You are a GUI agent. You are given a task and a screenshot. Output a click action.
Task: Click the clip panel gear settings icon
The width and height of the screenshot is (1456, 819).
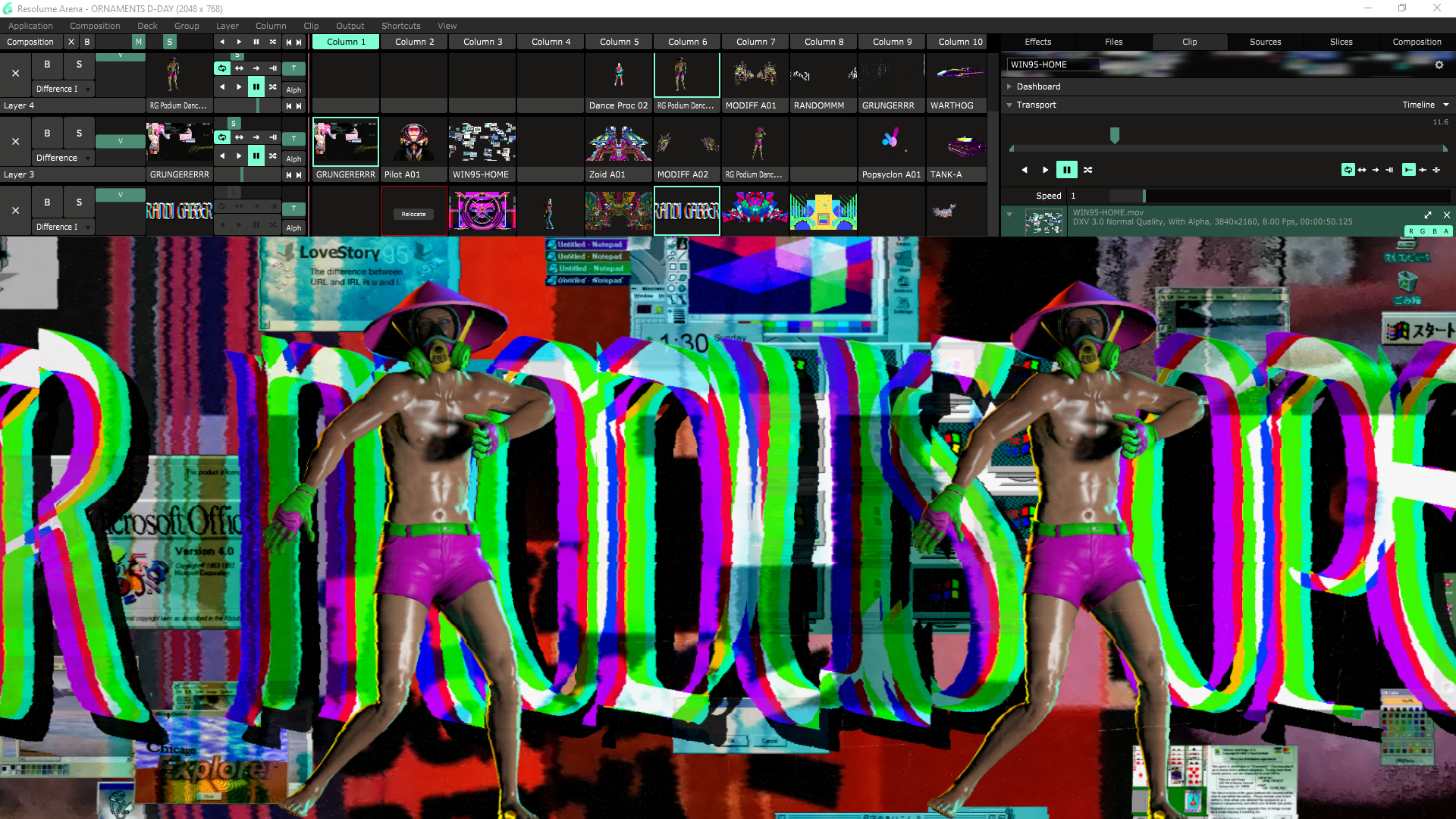click(1439, 65)
